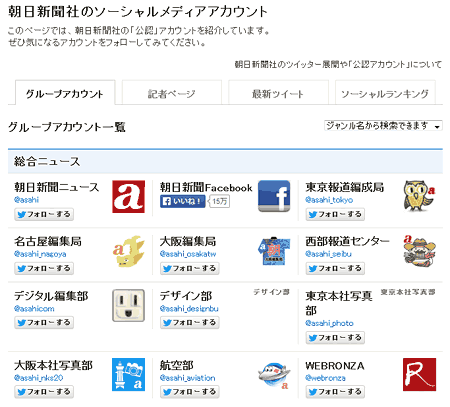Like 朝日新聞Facebook with the いいね! button
The image size is (450, 407).
[x=182, y=201]
